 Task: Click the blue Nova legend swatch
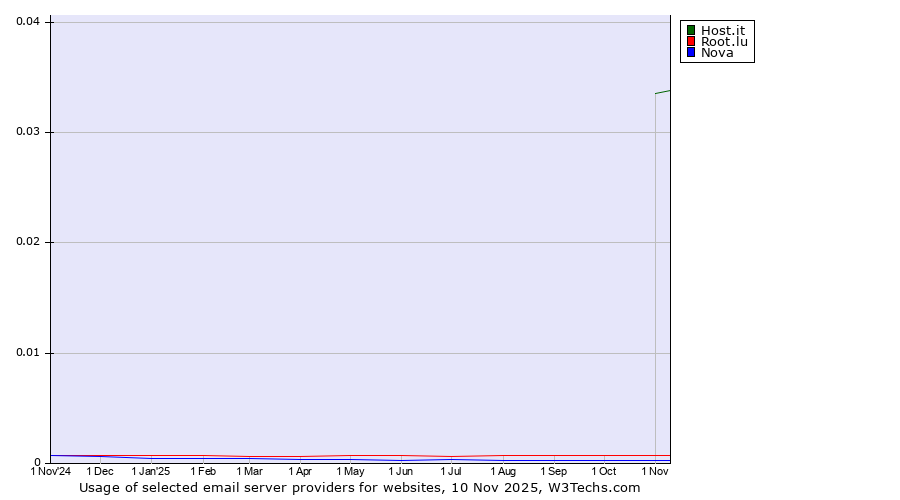coord(691,52)
